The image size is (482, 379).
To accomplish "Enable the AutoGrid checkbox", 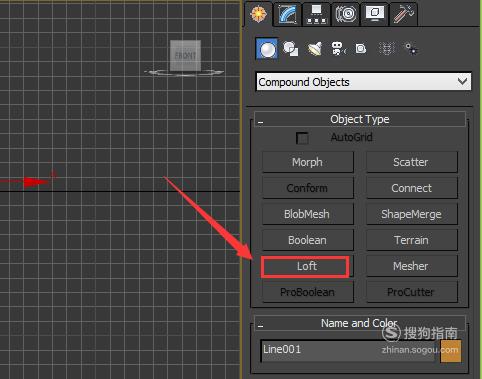I will [x=302, y=138].
